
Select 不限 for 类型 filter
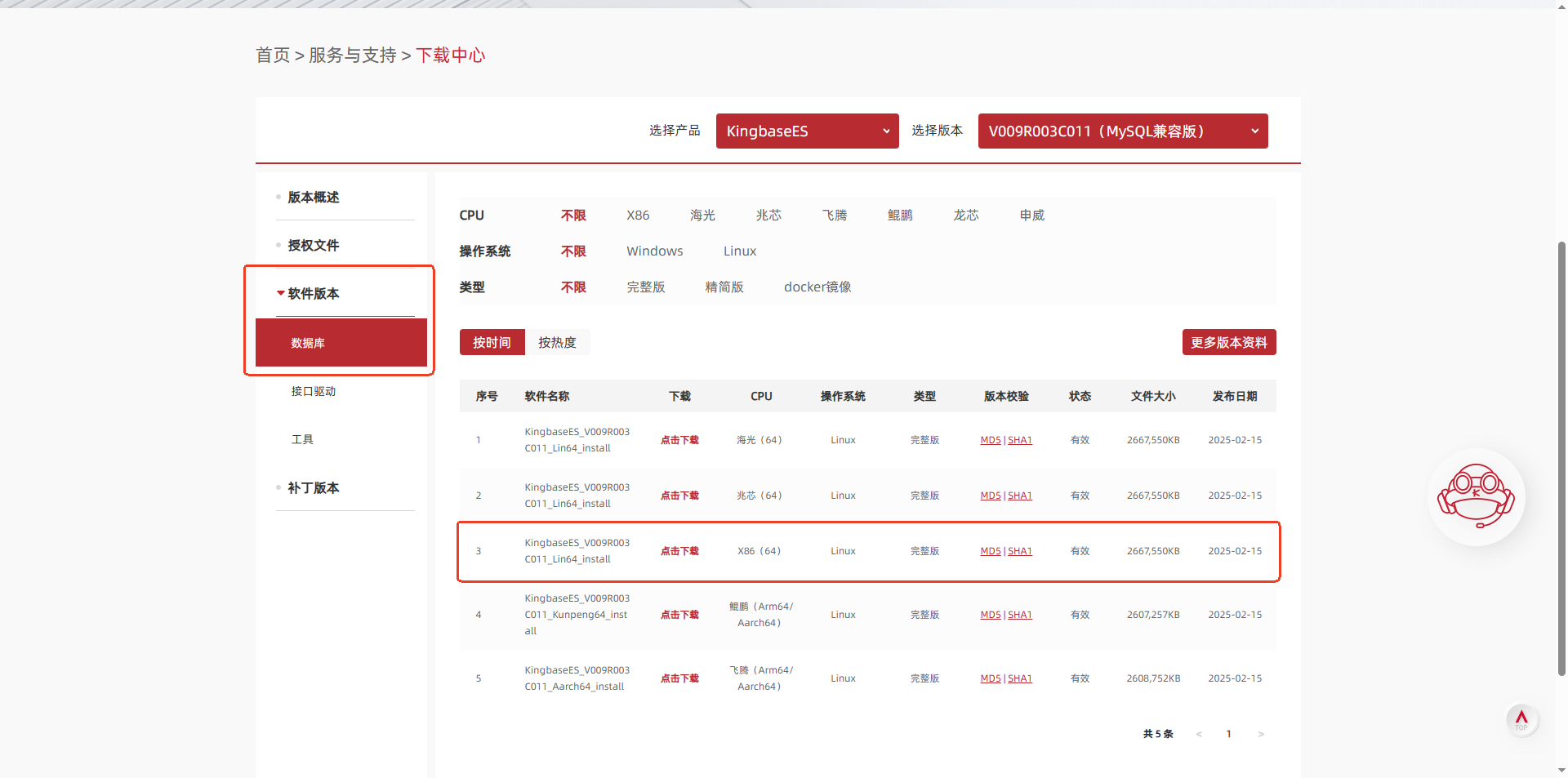click(573, 287)
